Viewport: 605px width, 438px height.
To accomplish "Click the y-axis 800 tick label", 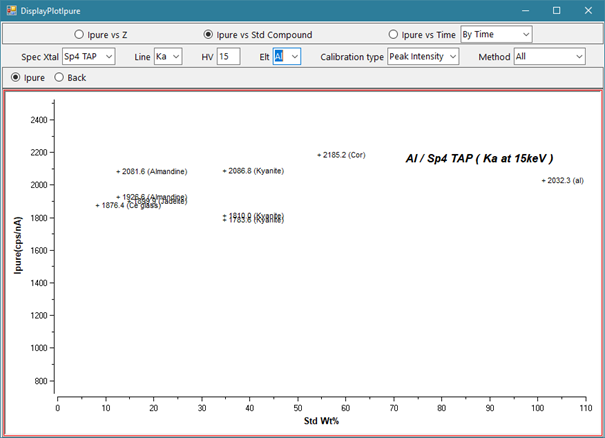I will pos(41,381).
